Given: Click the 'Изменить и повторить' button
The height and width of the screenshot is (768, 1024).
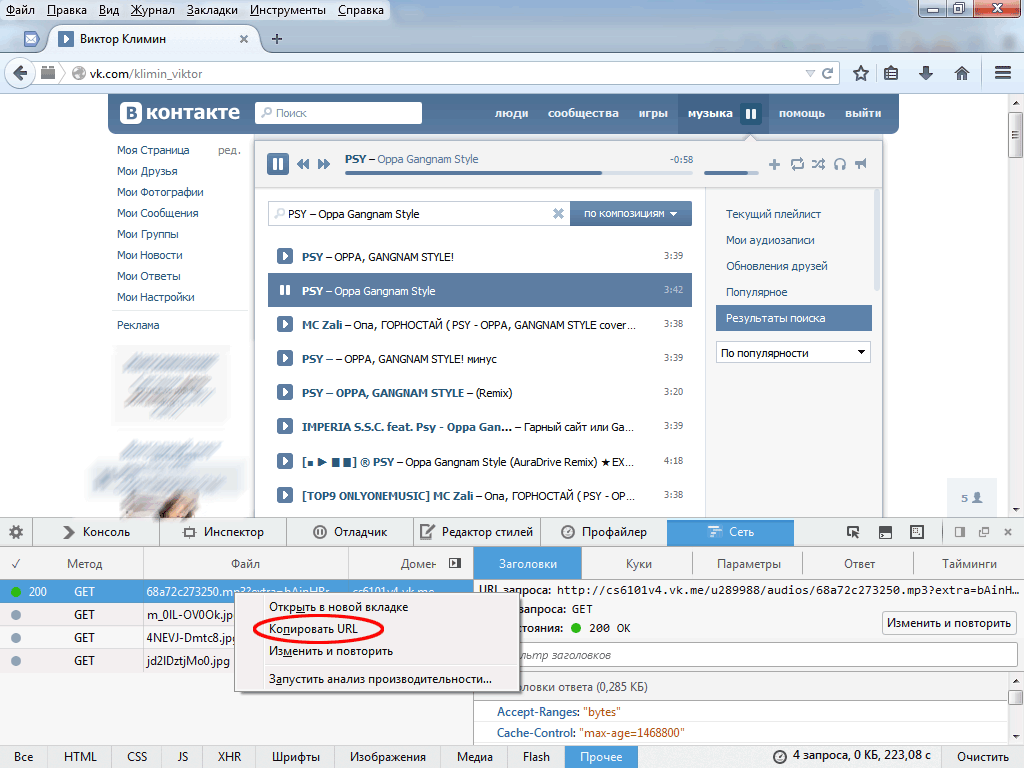Looking at the screenshot, I should (949, 623).
